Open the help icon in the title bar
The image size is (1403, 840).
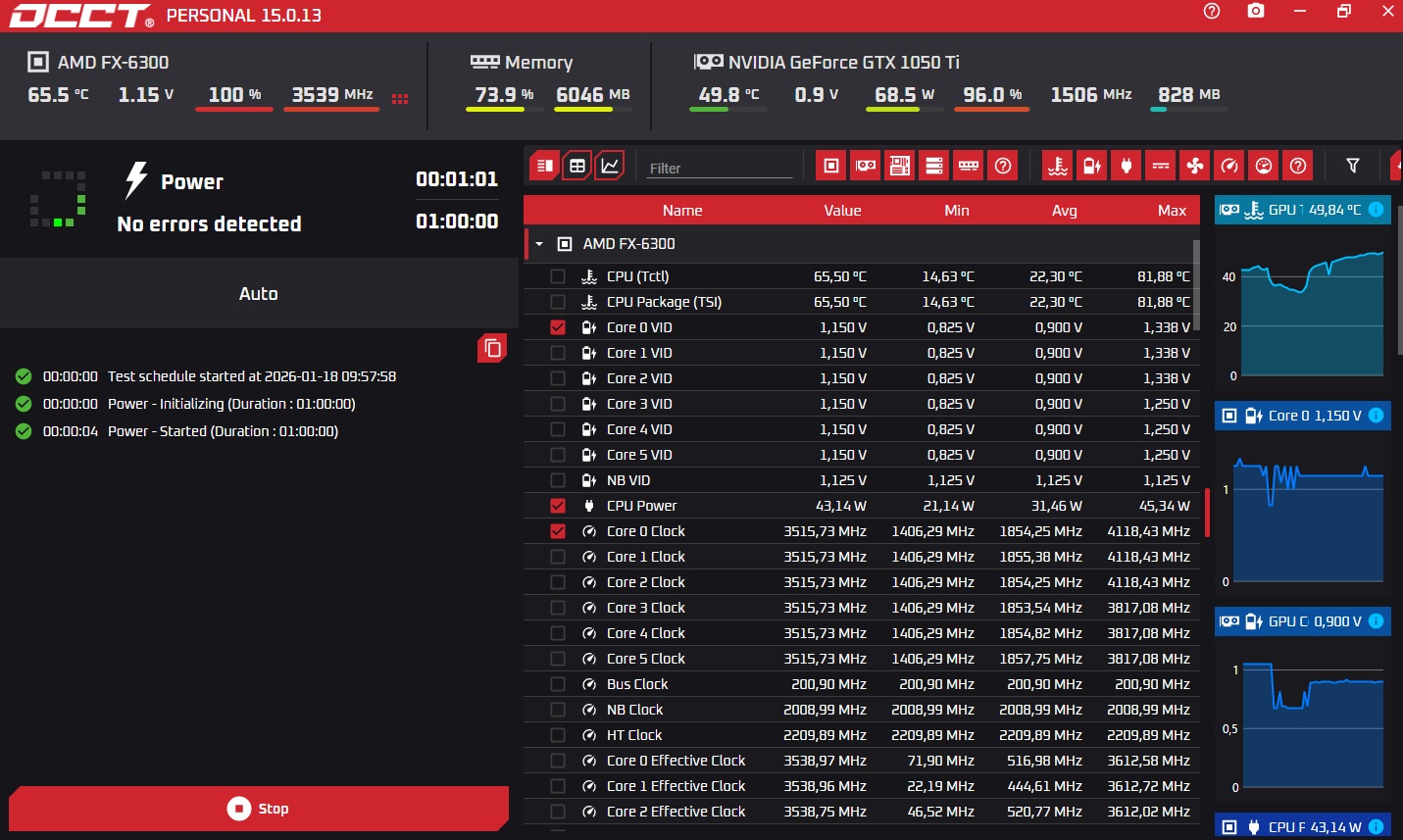[x=1212, y=11]
